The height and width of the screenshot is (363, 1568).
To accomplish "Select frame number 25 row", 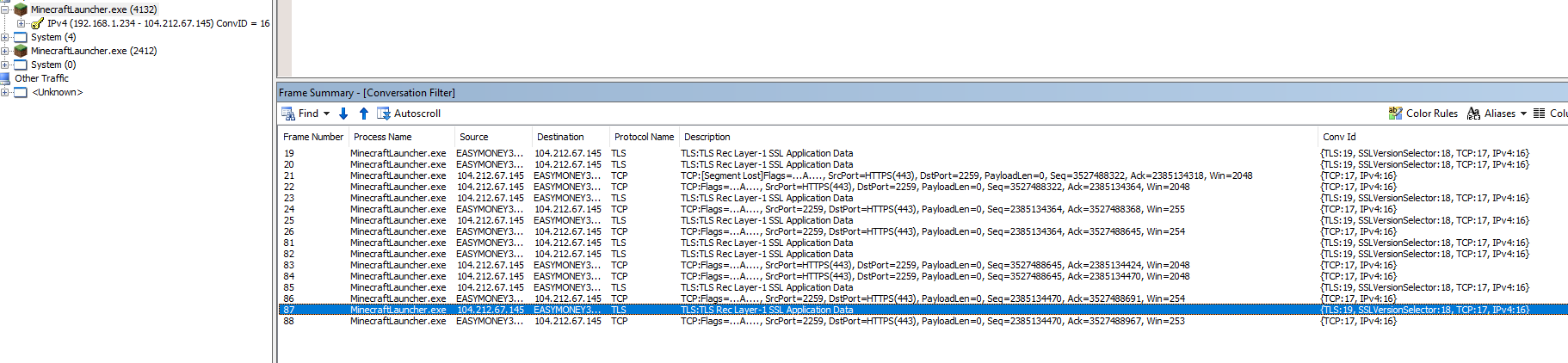I will (x=923, y=220).
